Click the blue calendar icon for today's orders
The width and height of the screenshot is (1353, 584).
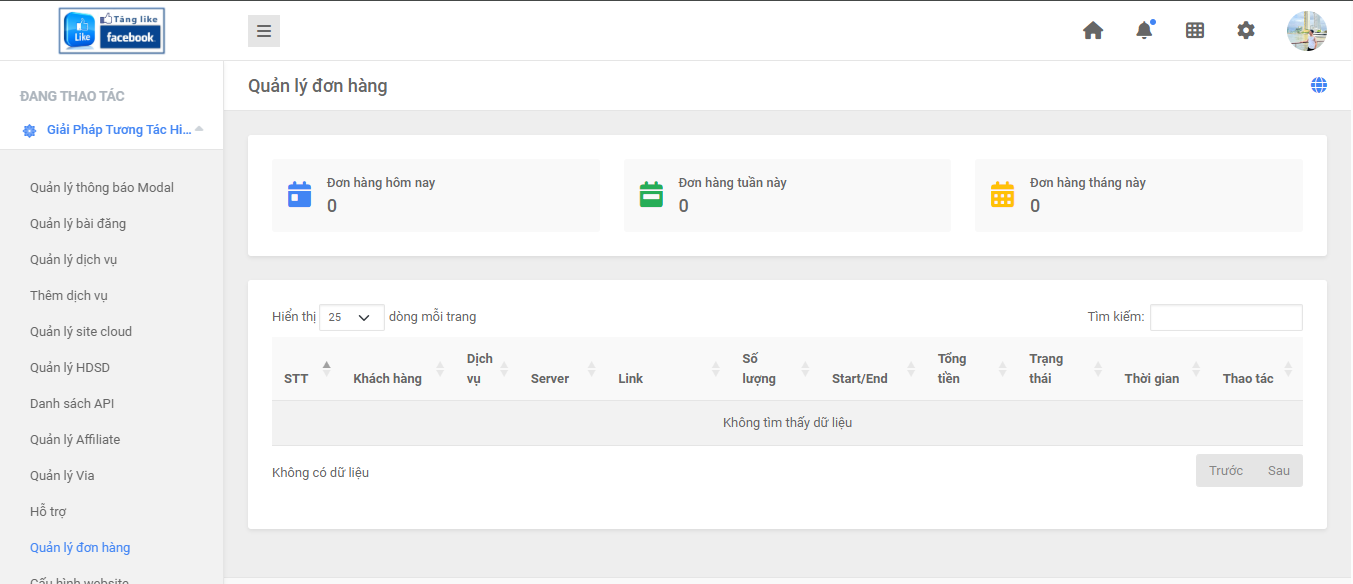[x=300, y=194]
